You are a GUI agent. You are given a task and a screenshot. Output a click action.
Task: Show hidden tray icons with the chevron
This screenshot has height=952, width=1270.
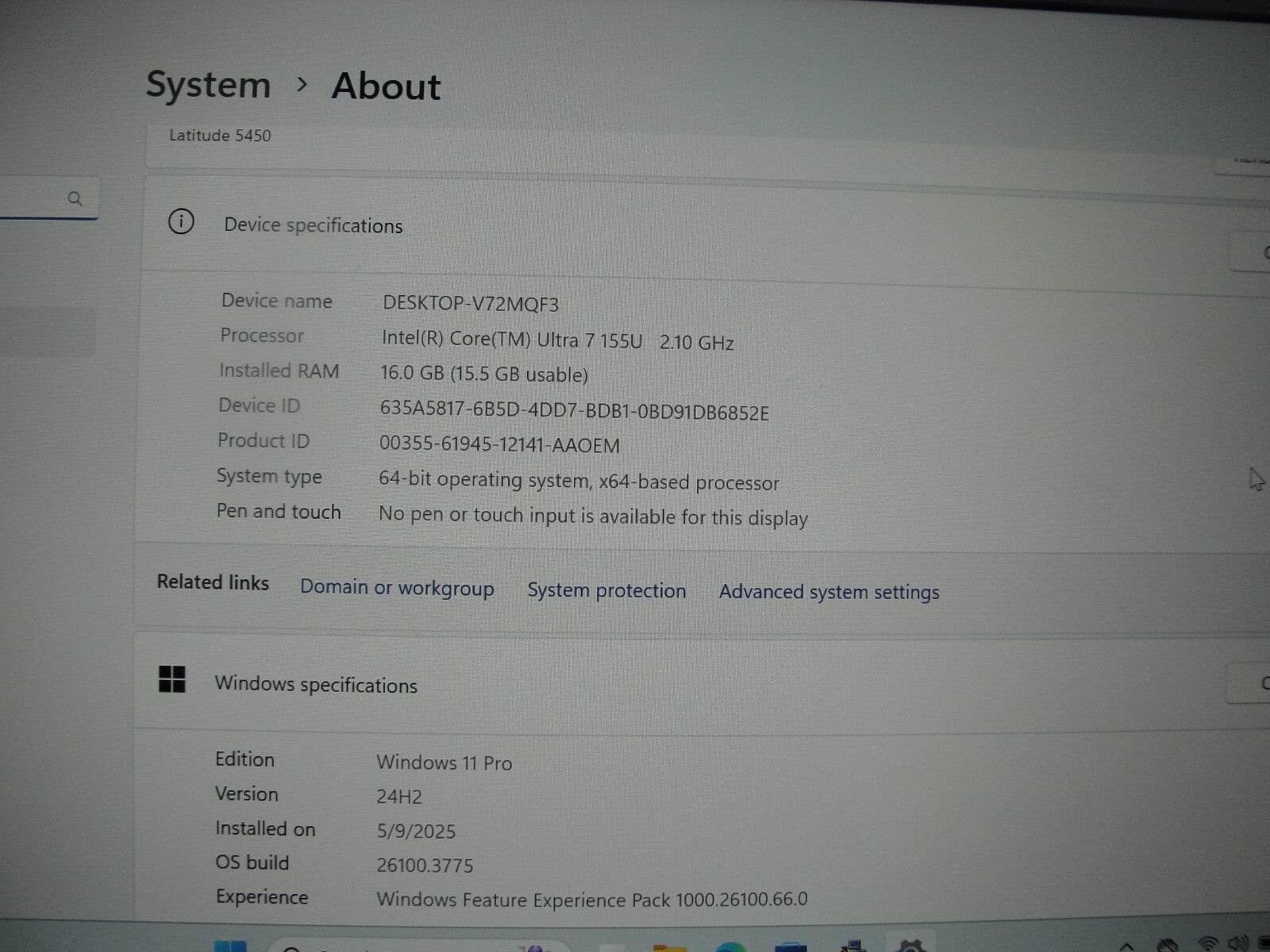click(1126, 946)
